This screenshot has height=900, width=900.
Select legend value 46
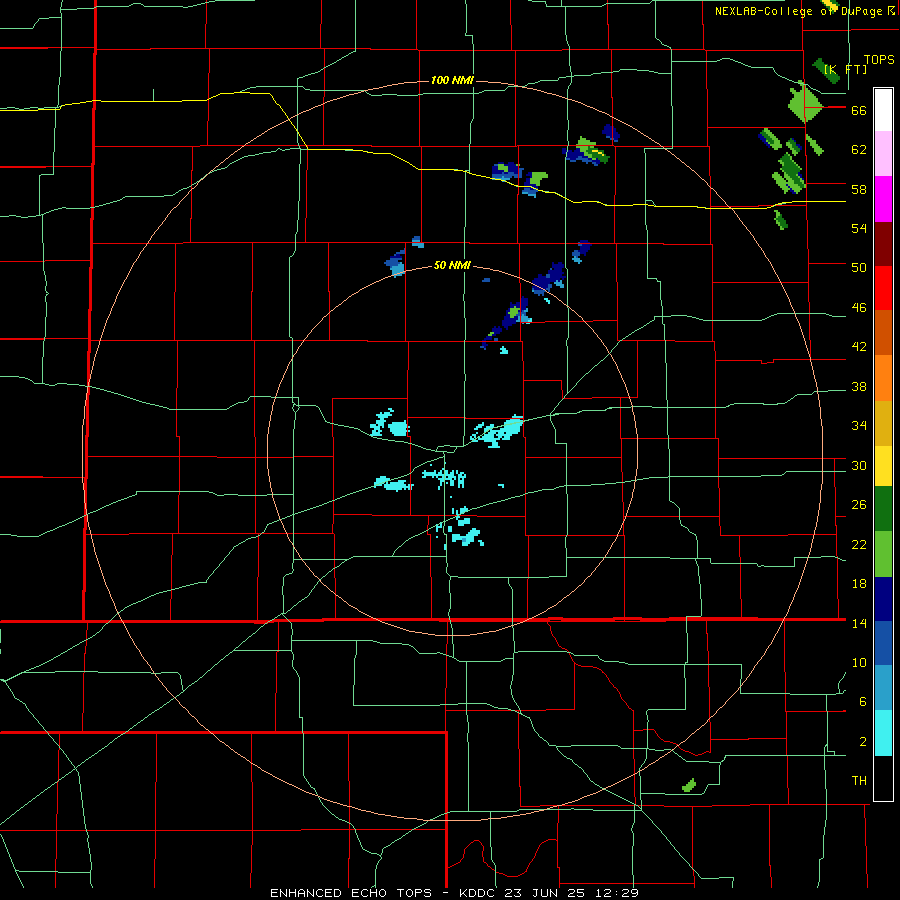pos(859,308)
